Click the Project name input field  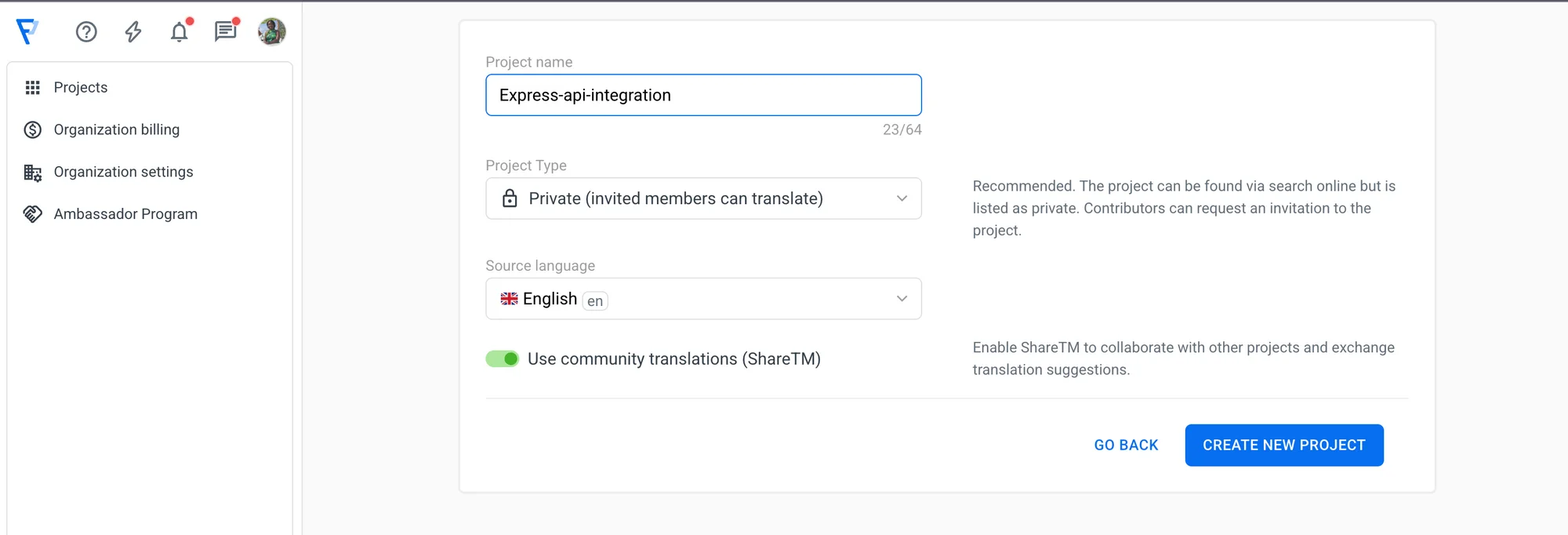(703, 95)
